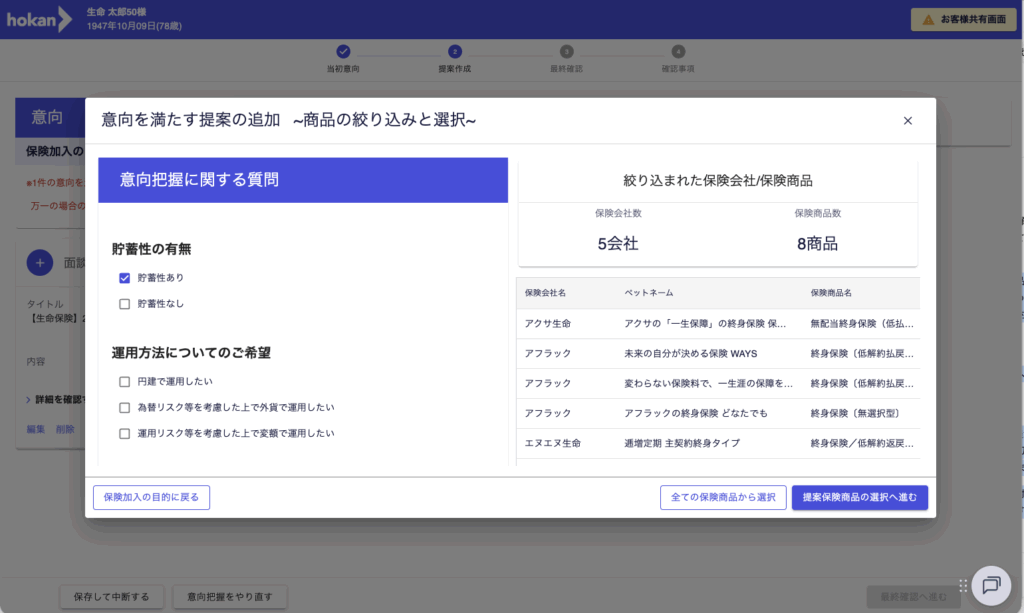
Task: Open the chat support widget icon
Action: pos(990,584)
